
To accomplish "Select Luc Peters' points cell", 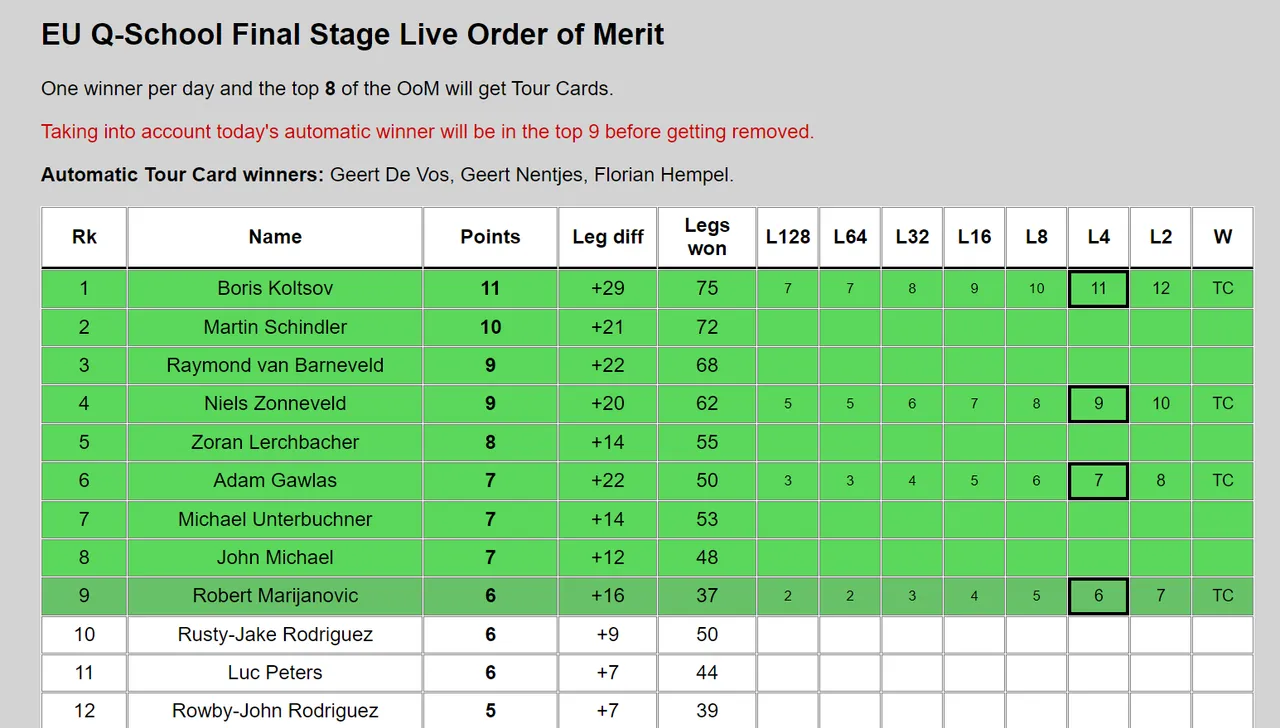I will pyautogui.click(x=490, y=672).
